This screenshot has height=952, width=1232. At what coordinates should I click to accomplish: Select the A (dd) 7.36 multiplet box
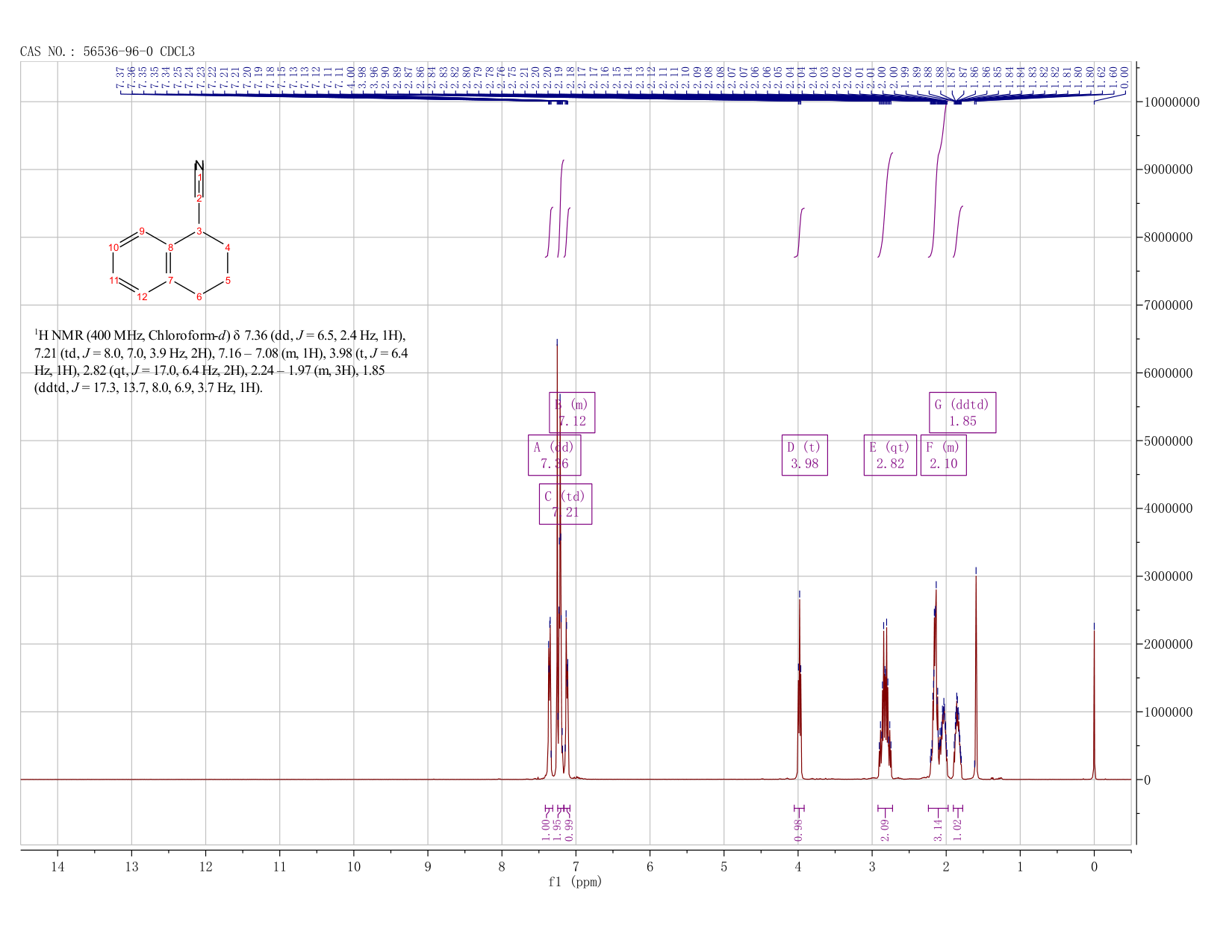click(554, 455)
